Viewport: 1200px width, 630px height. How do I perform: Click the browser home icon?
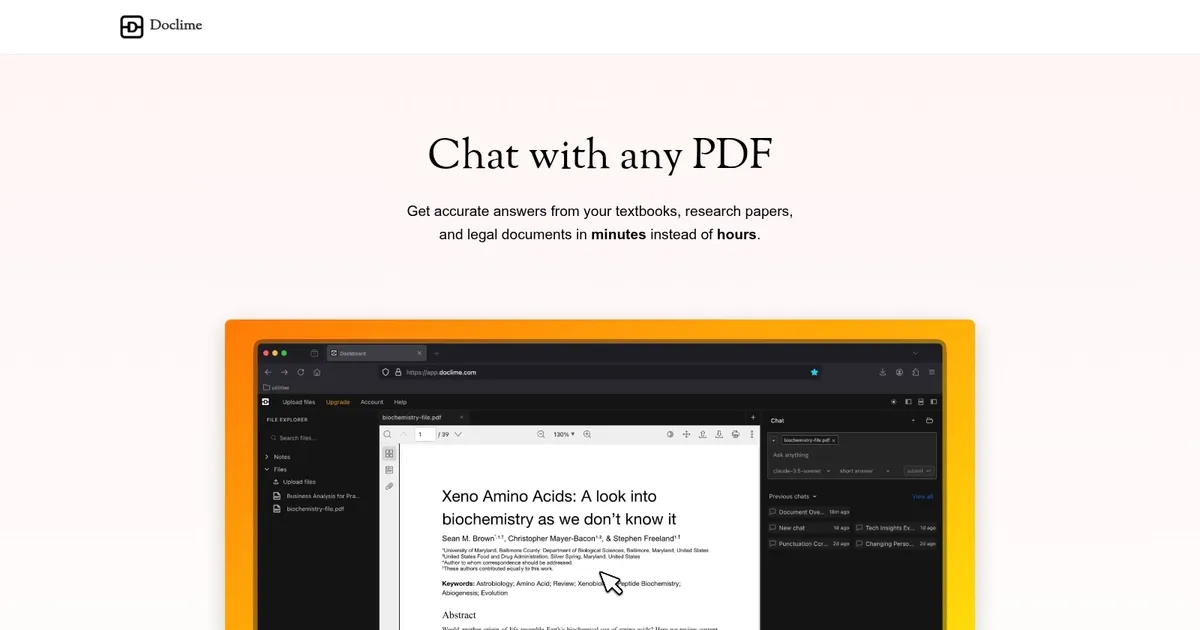(x=317, y=372)
